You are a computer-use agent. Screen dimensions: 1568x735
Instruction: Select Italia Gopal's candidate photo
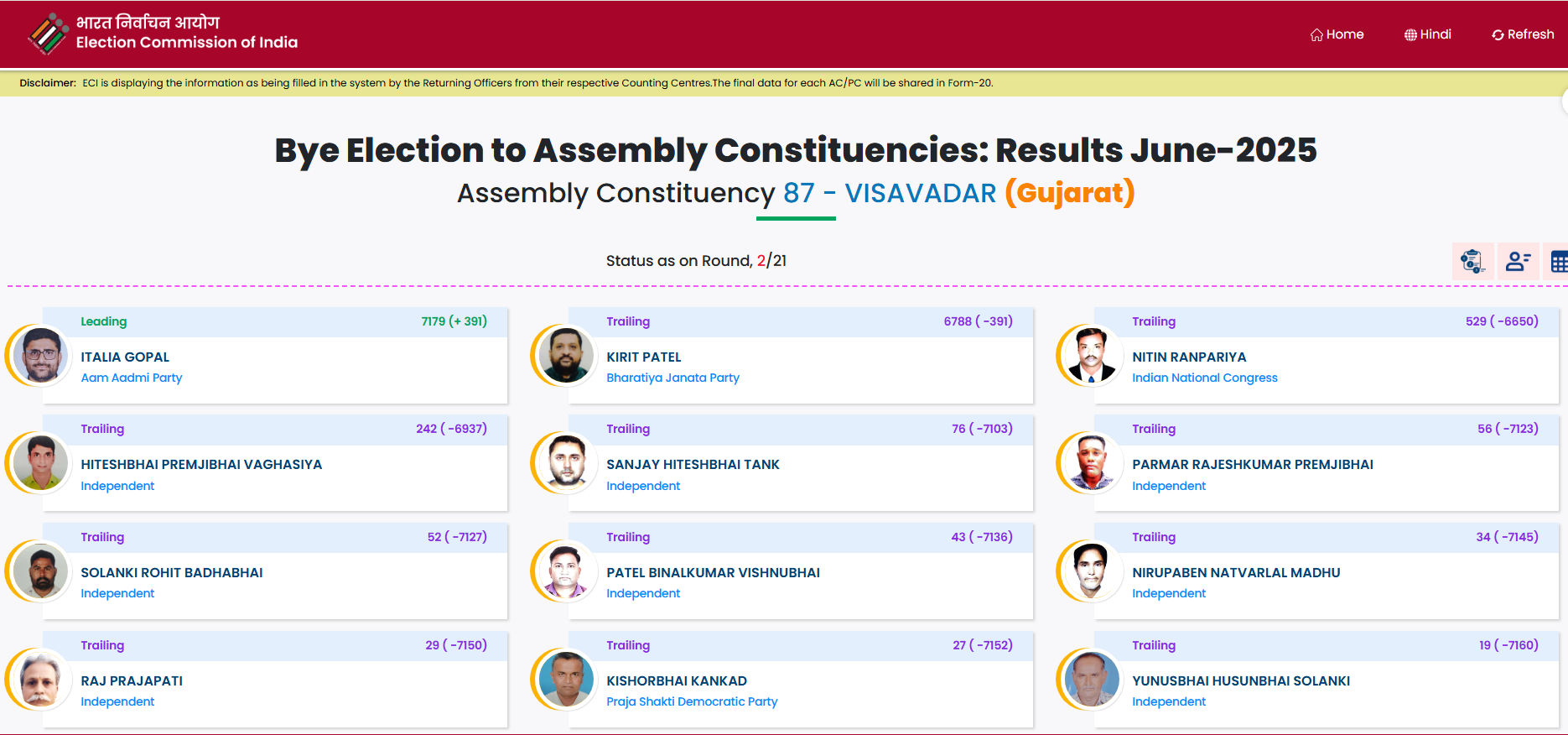point(41,355)
